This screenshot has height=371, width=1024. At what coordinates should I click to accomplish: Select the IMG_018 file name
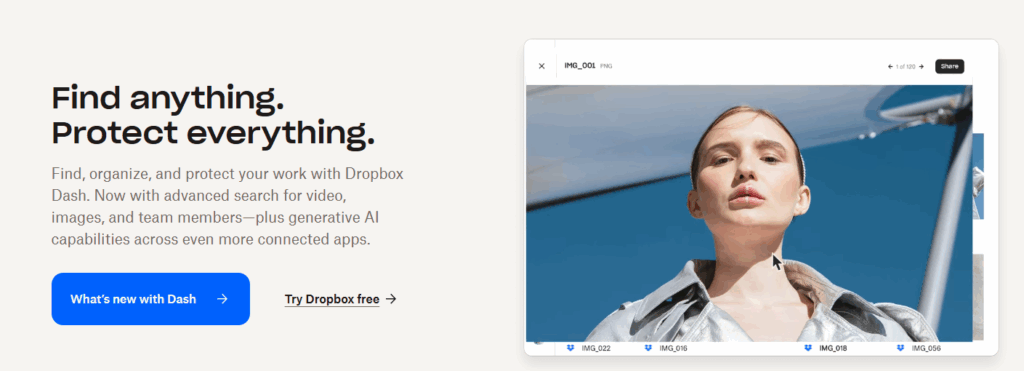pos(833,348)
